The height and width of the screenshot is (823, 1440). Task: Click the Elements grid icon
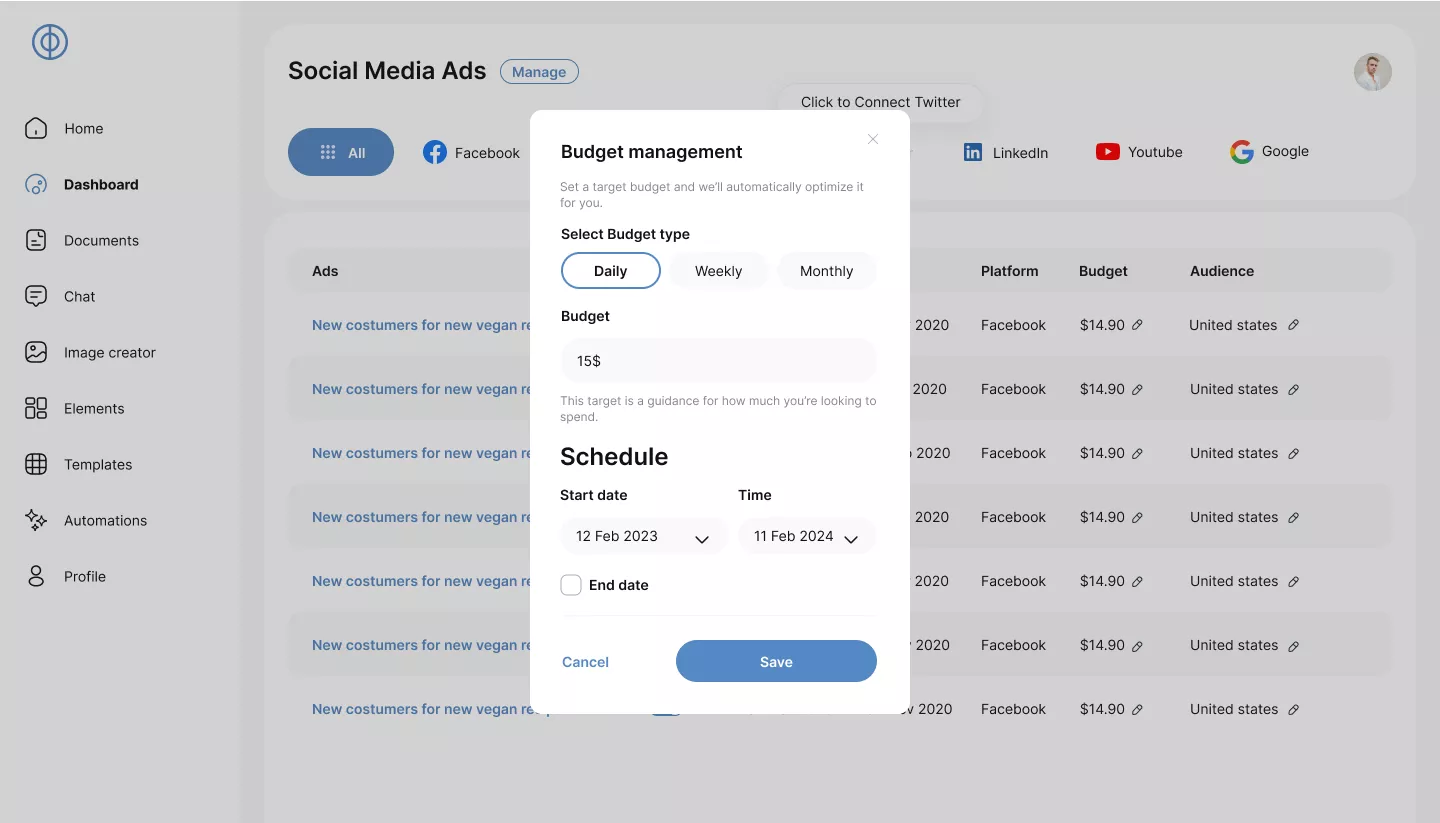pyautogui.click(x=36, y=408)
